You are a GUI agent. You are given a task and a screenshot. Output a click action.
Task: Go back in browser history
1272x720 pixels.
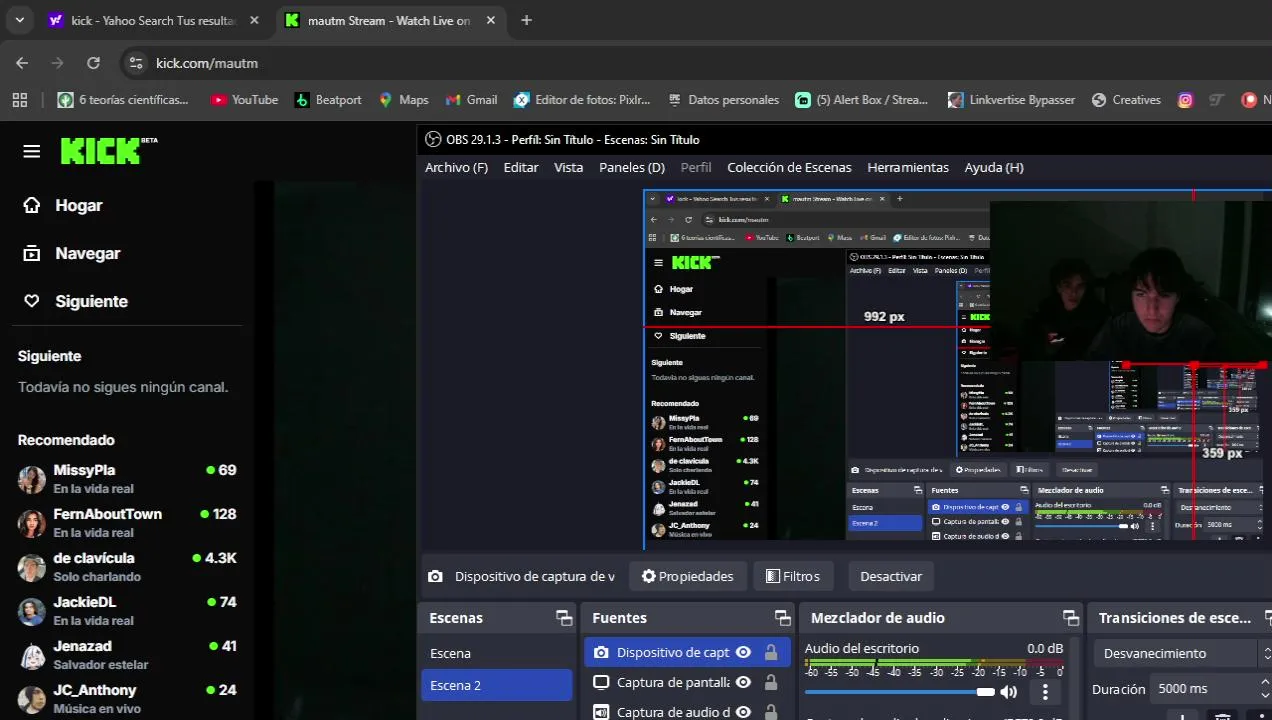pyautogui.click(x=22, y=63)
